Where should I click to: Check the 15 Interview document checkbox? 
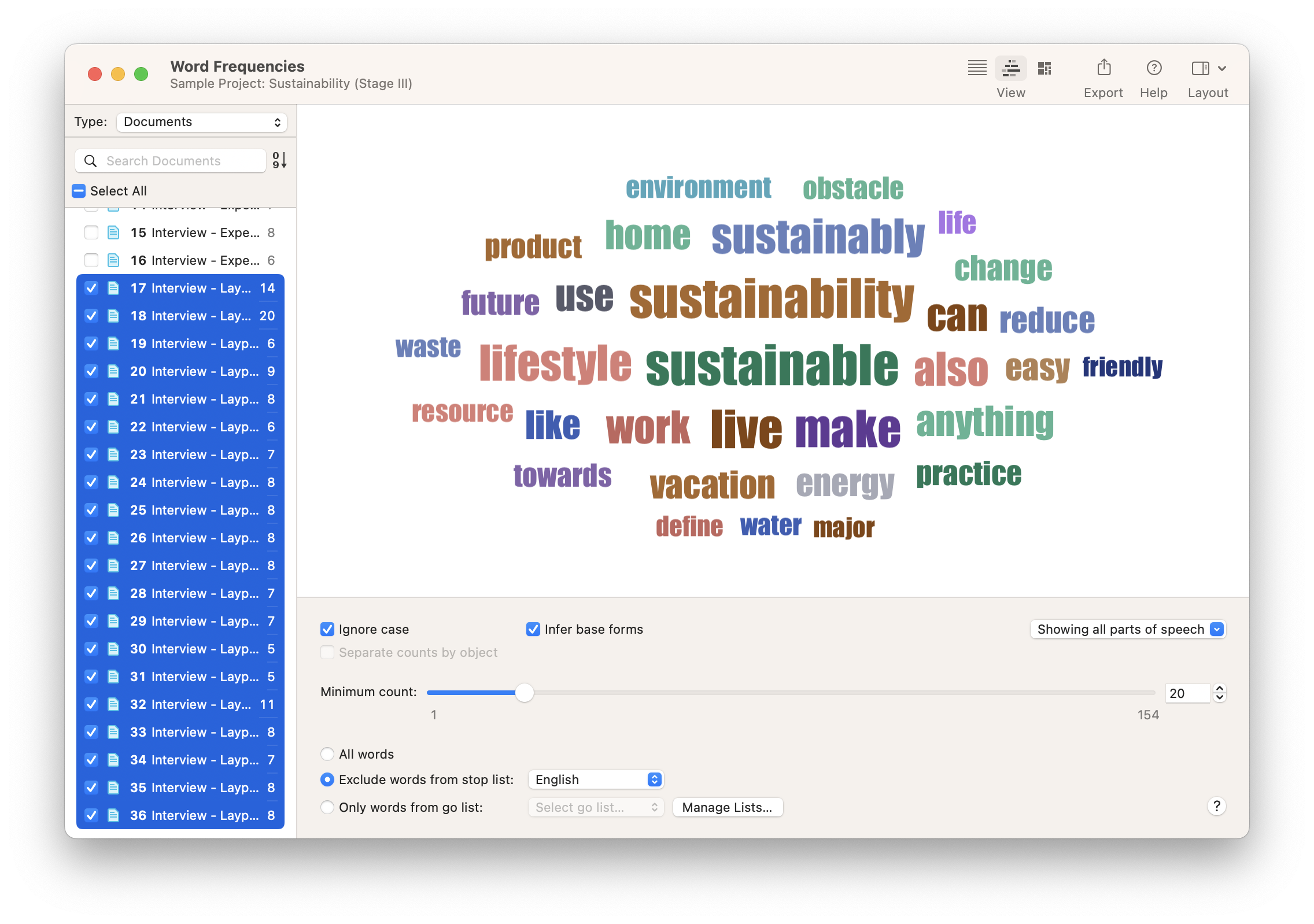click(91, 232)
